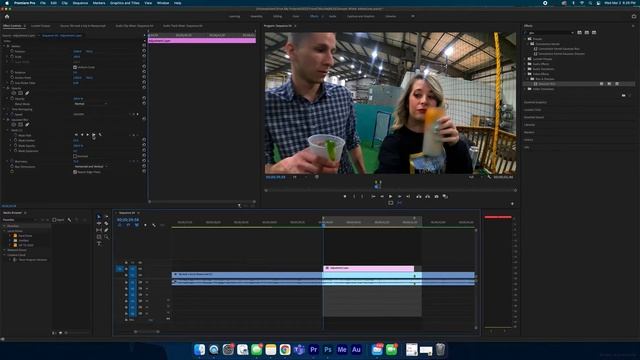Toggle Ingest checkbox in Media Browser

pos(54,220)
